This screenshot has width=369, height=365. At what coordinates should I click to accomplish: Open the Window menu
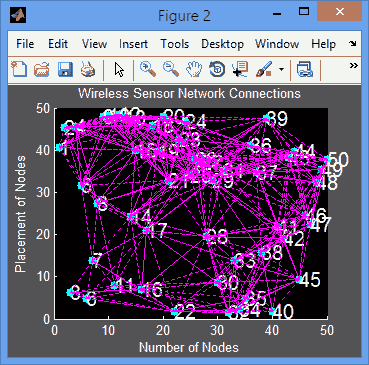(x=277, y=44)
